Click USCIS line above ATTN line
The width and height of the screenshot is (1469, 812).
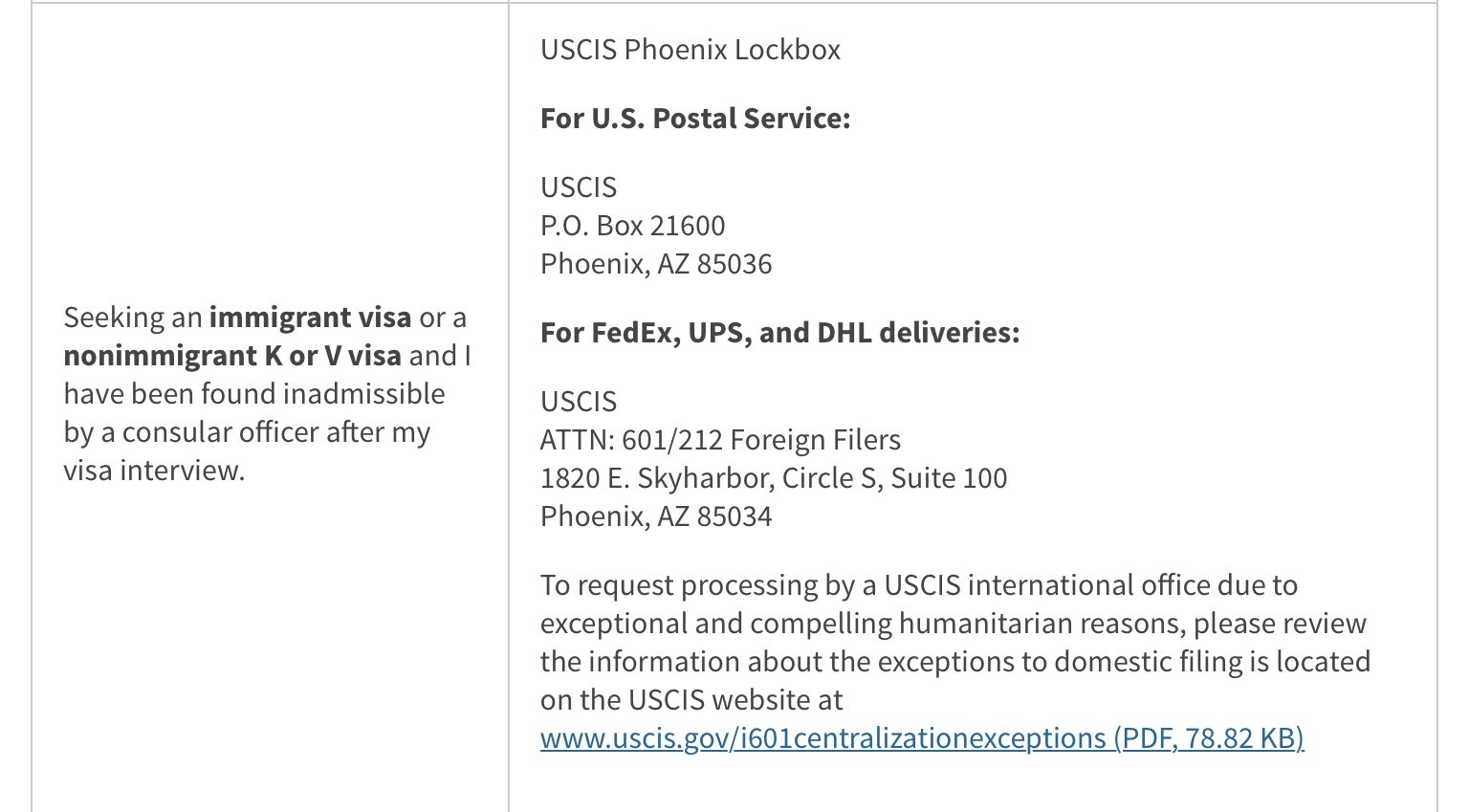579,402
